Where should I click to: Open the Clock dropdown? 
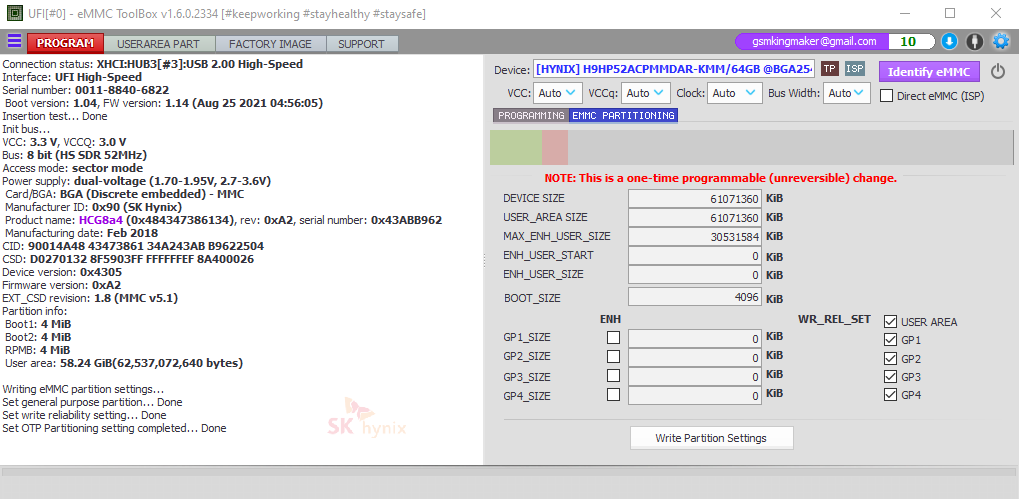click(734, 93)
